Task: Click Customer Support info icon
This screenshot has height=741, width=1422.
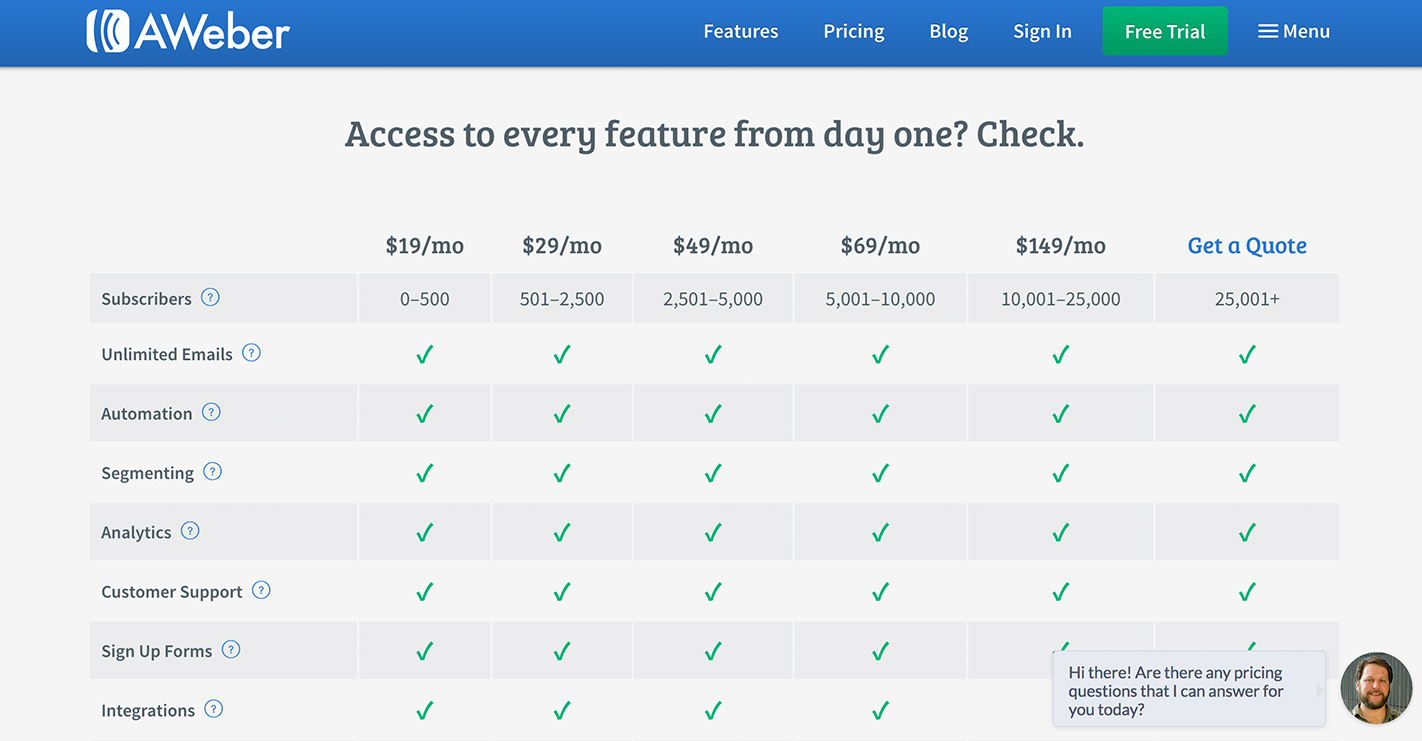Action: [261, 590]
